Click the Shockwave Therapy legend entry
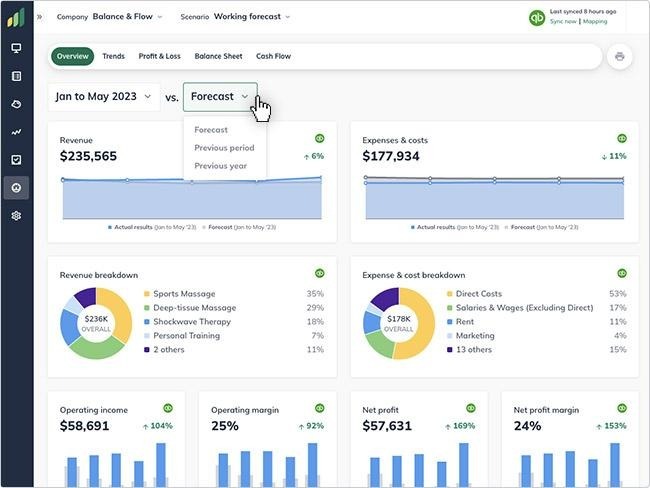 192,322
